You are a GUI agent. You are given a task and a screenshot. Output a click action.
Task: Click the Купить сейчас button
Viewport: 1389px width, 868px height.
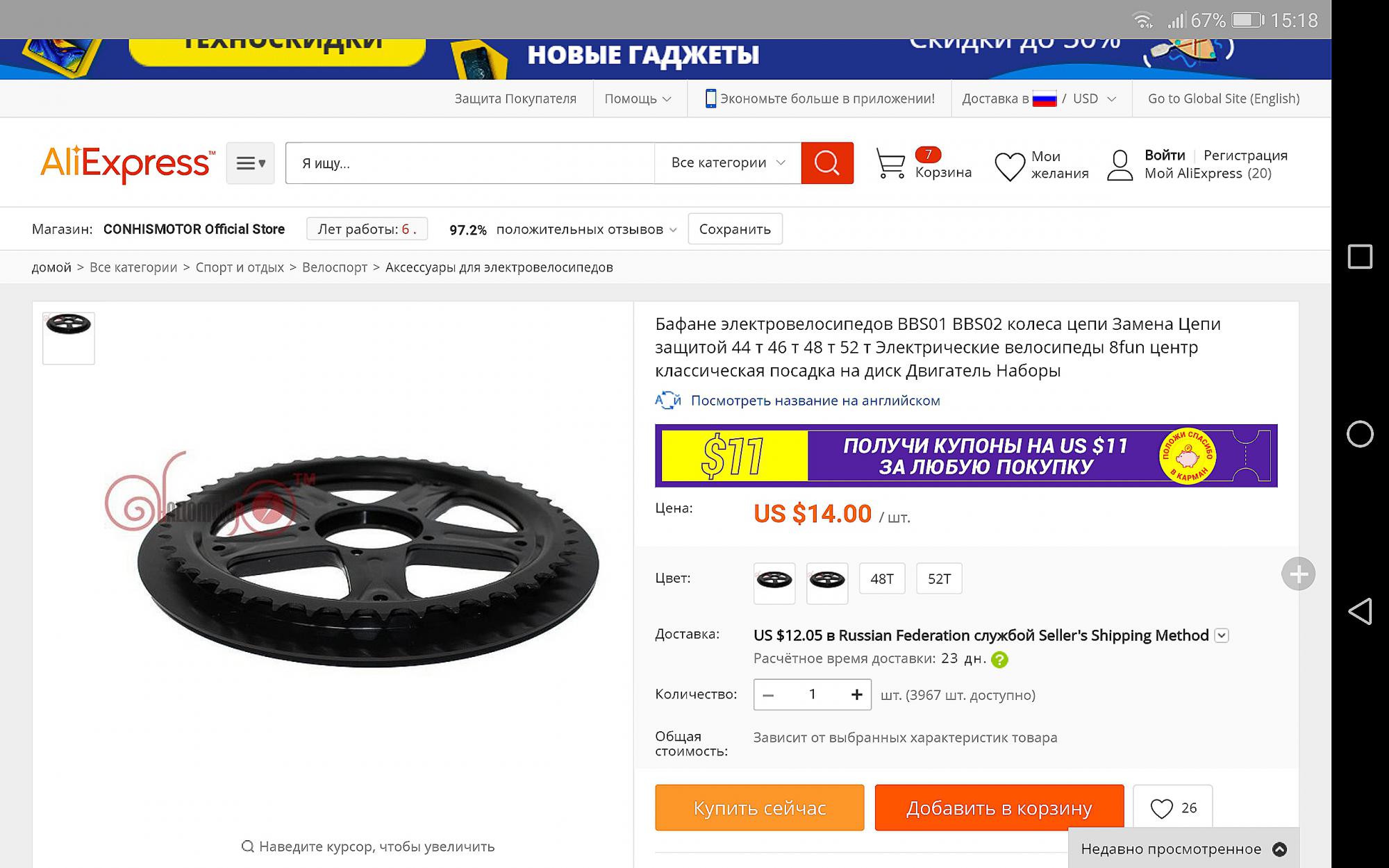point(759,808)
